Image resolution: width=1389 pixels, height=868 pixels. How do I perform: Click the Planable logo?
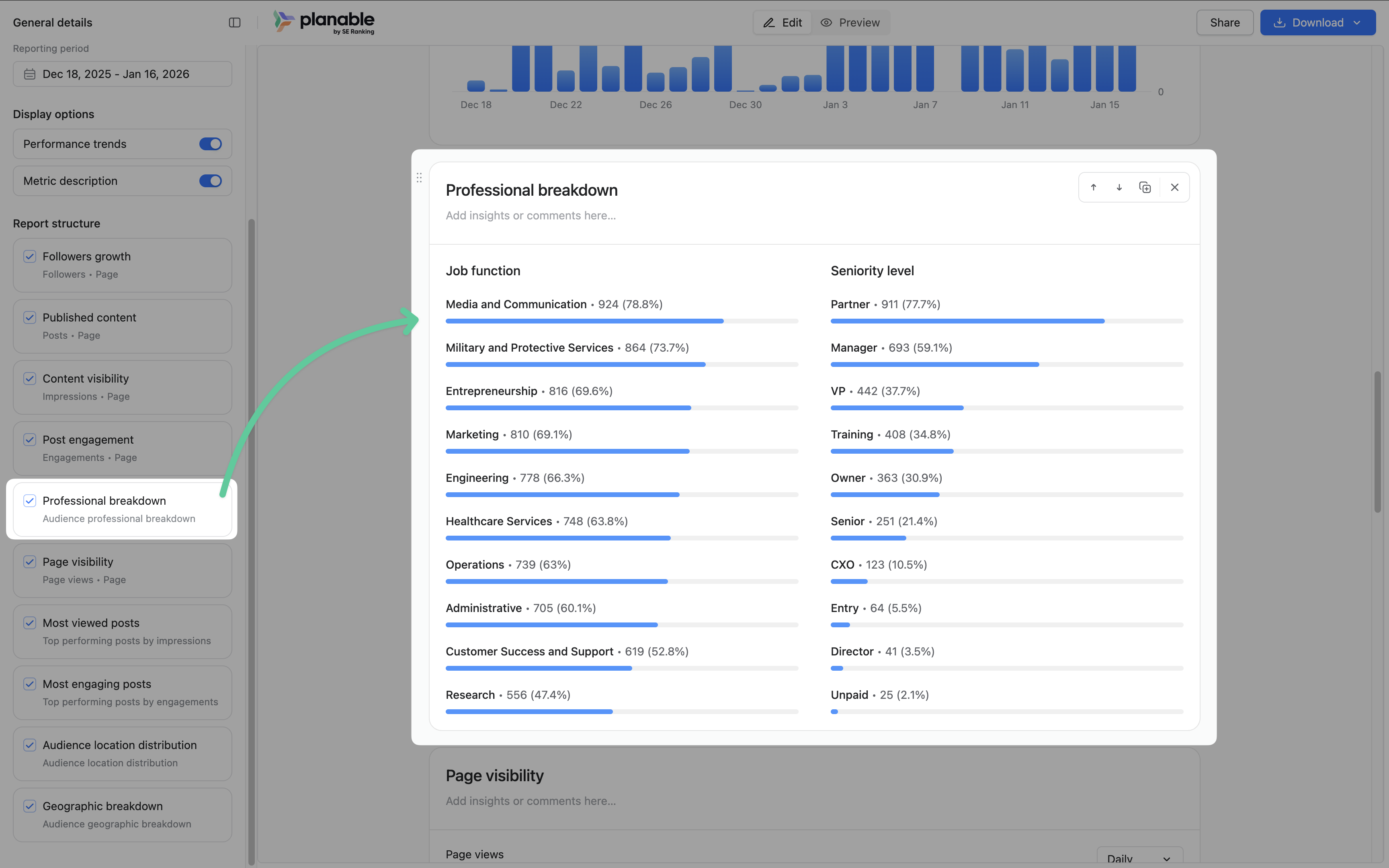pos(324,23)
